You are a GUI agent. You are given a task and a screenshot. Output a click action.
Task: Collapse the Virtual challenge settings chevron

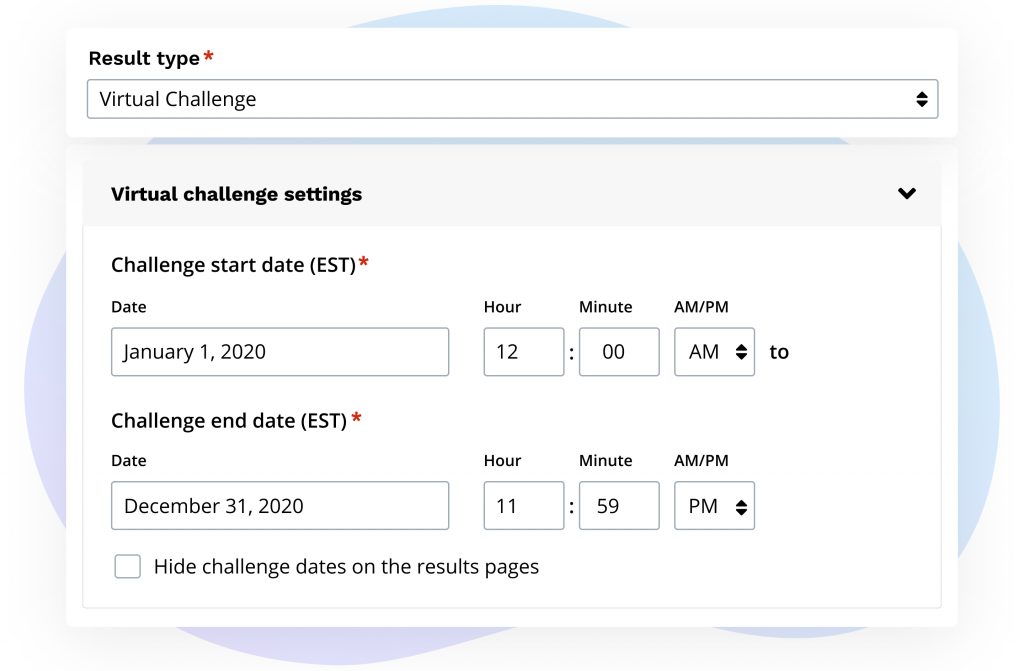906,194
